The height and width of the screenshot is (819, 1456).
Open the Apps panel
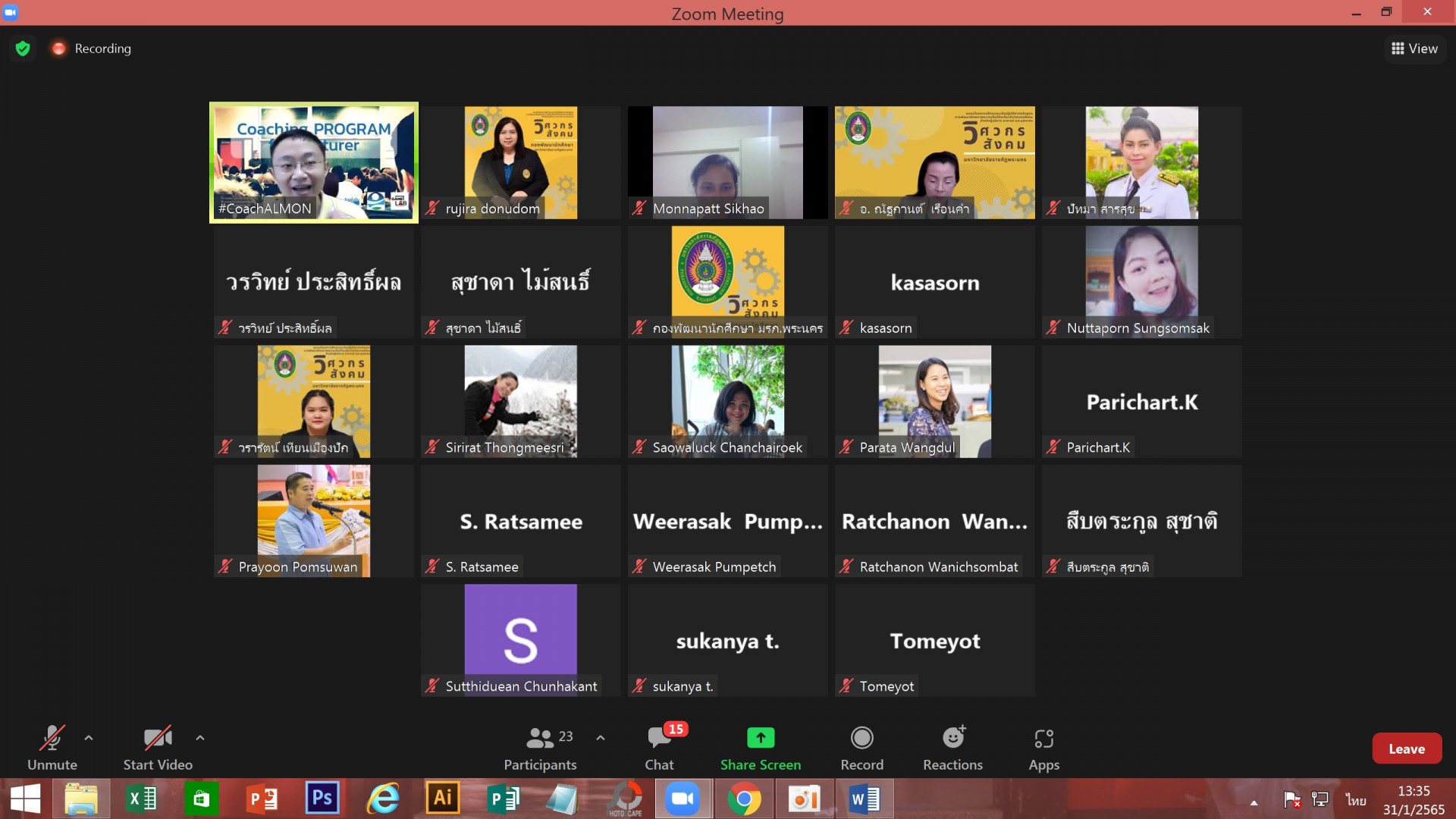tap(1044, 748)
